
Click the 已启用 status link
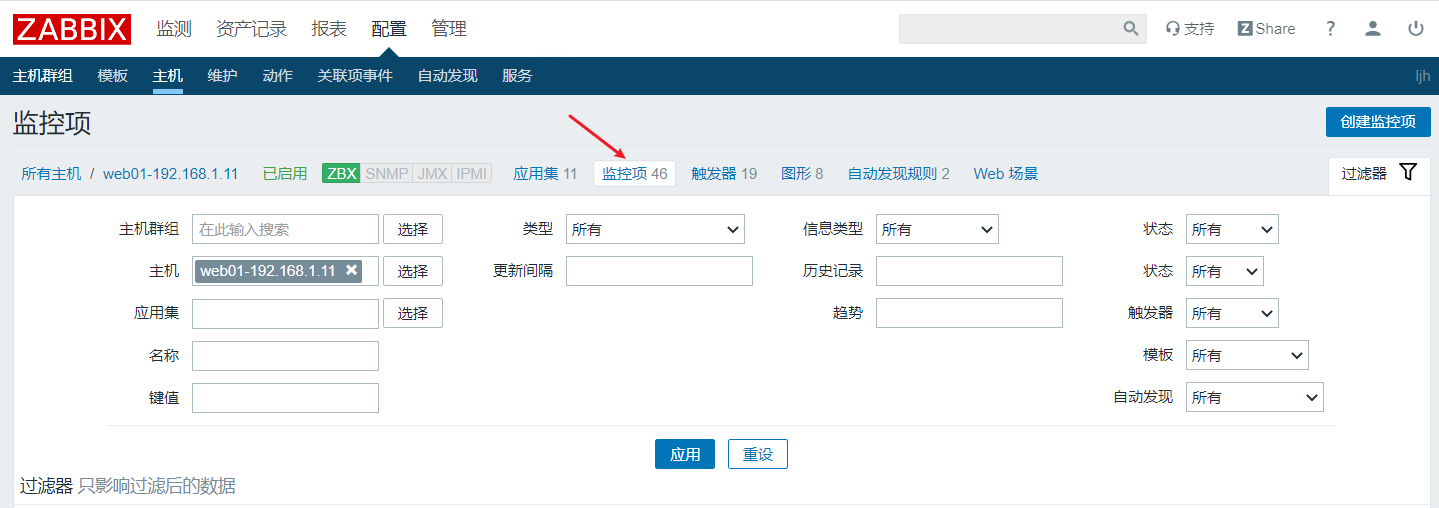click(x=285, y=174)
